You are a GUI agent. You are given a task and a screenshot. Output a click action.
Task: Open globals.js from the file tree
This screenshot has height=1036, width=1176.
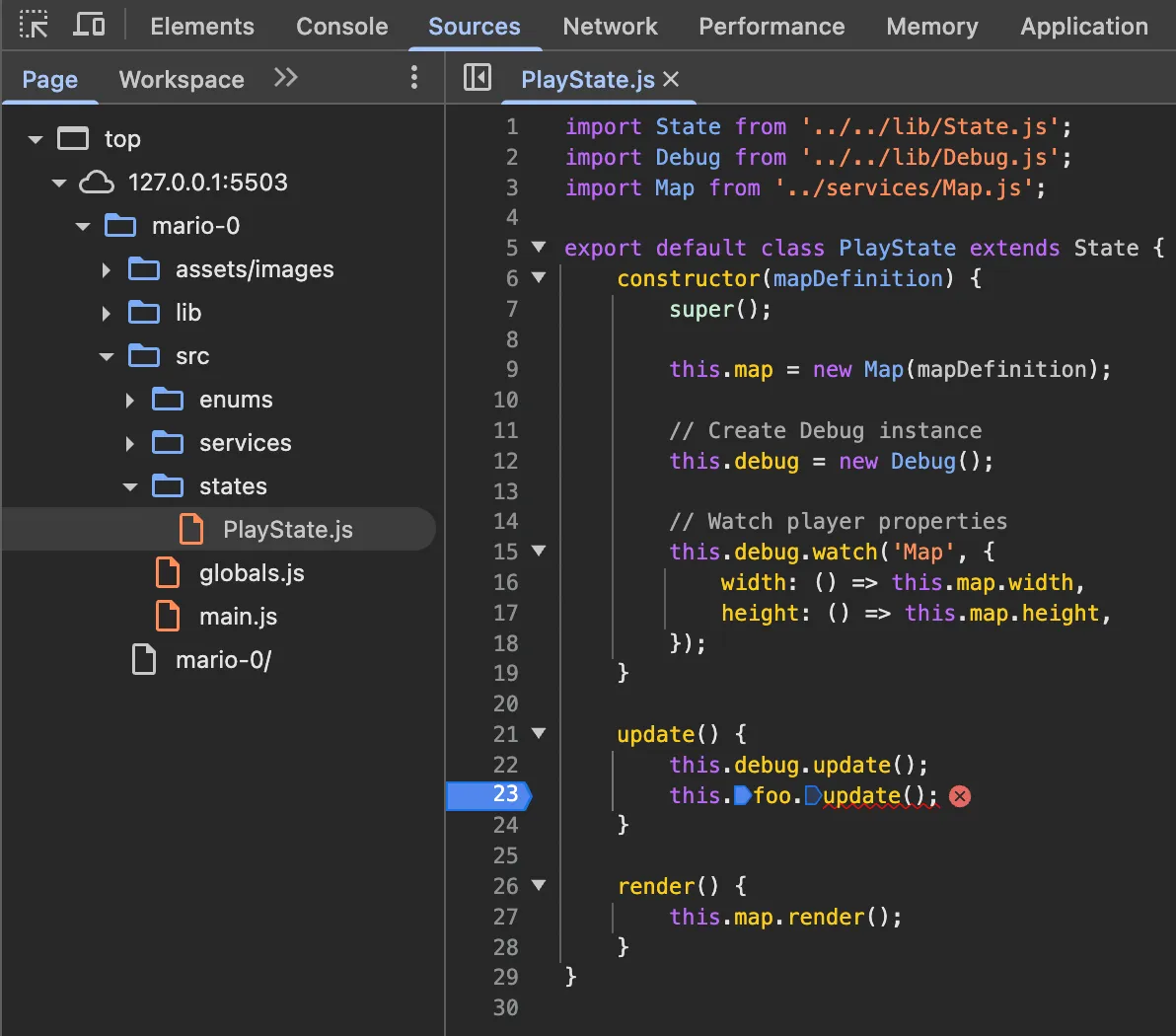coord(252,573)
